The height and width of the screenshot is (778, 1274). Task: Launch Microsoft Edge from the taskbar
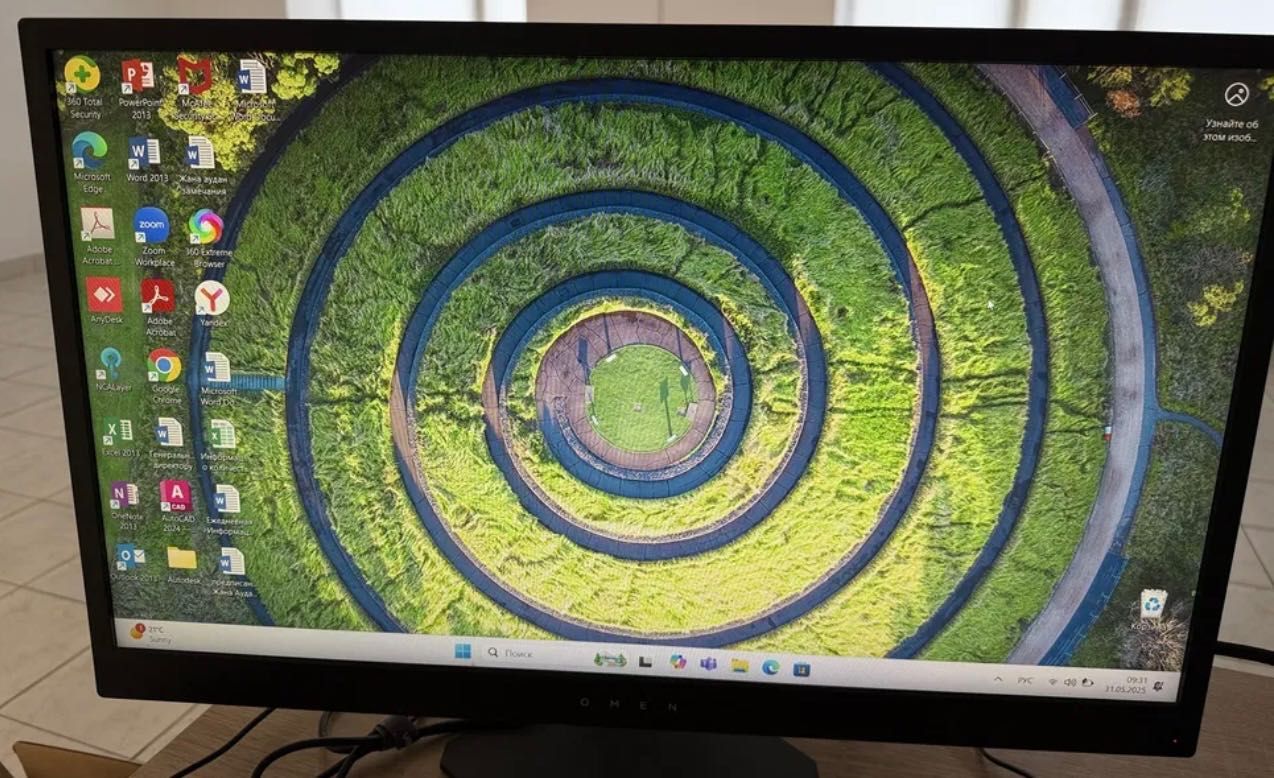point(770,666)
